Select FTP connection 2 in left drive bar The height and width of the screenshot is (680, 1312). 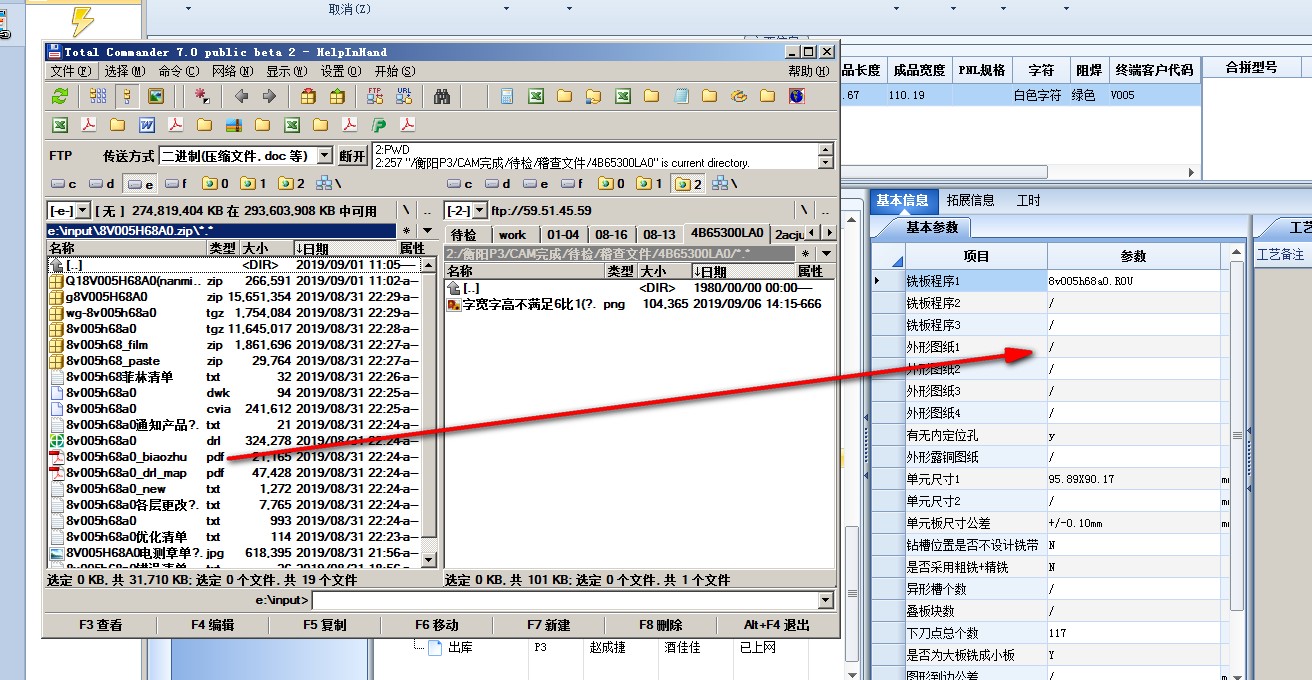coord(291,184)
